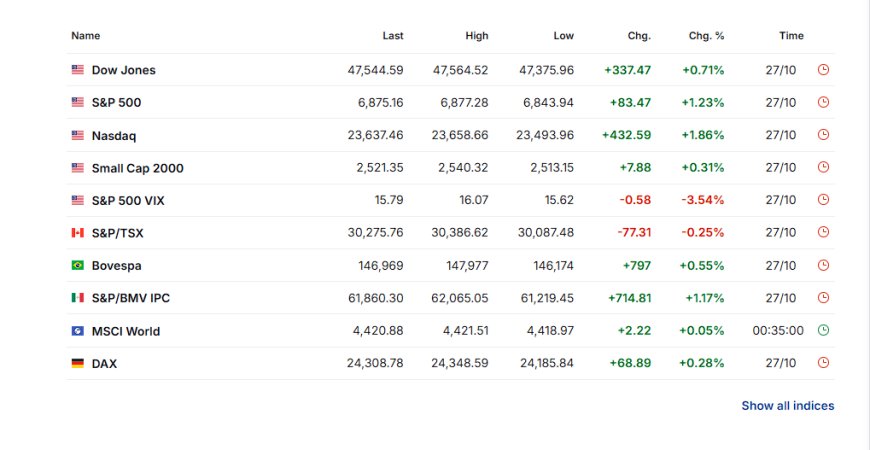Open the MSCI World index link
This screenshot has height=450, width=870.
[x=126, y=331]
